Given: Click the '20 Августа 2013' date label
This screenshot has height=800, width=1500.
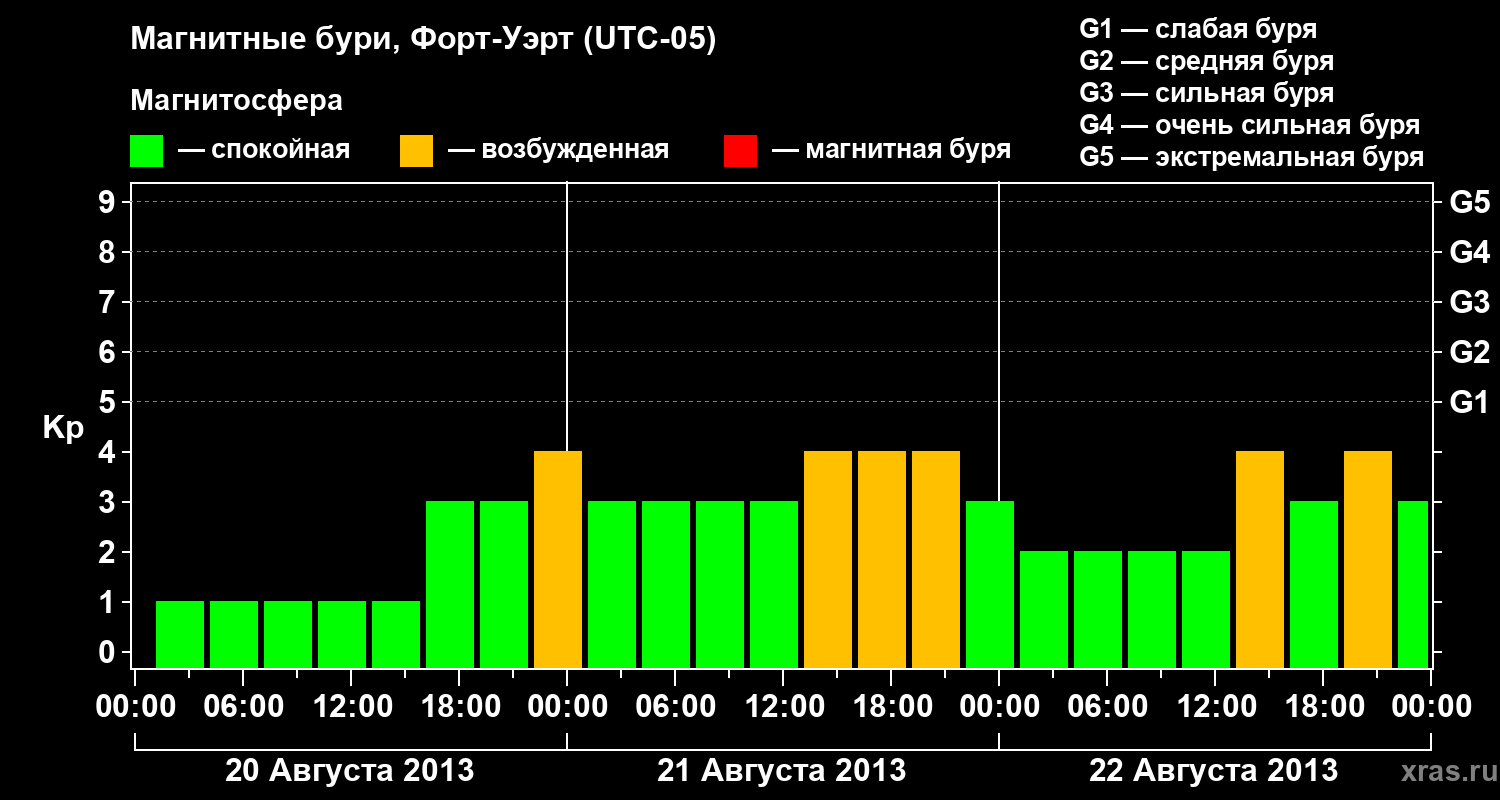Looking at the screenshot, I should click(x=350, y=770).
